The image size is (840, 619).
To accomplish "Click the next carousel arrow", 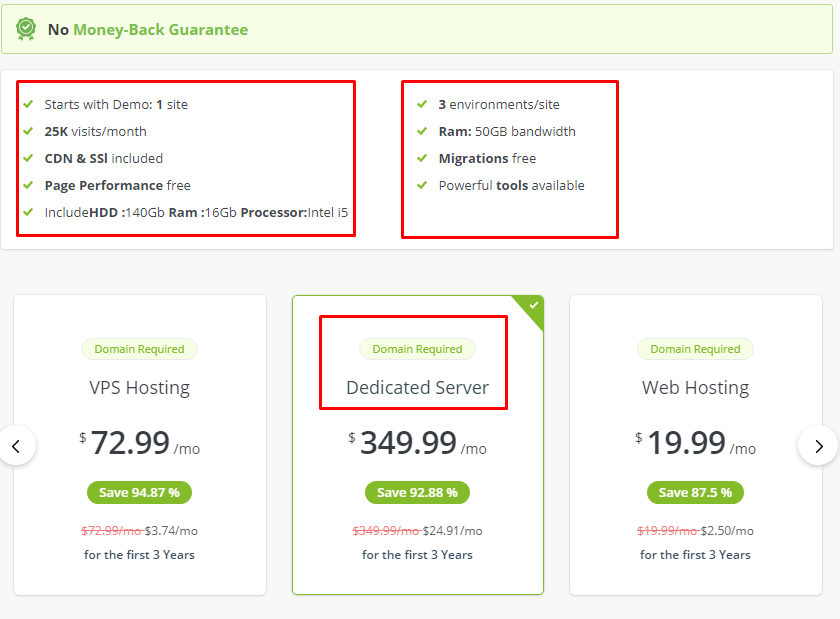I will click(818, 445).
